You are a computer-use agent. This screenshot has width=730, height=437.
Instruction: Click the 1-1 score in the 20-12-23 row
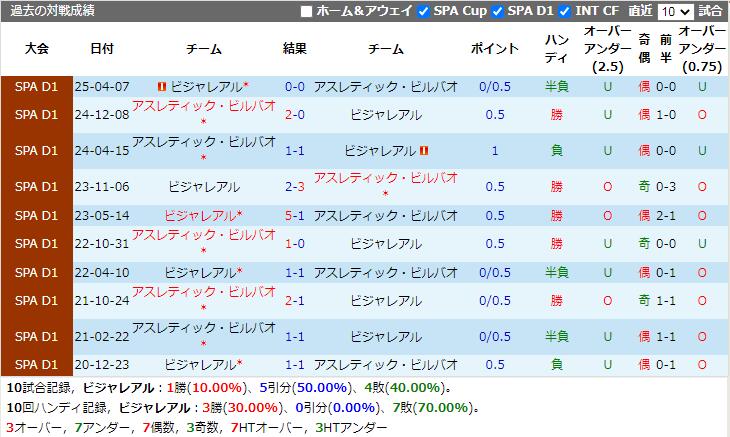[295, 364]
